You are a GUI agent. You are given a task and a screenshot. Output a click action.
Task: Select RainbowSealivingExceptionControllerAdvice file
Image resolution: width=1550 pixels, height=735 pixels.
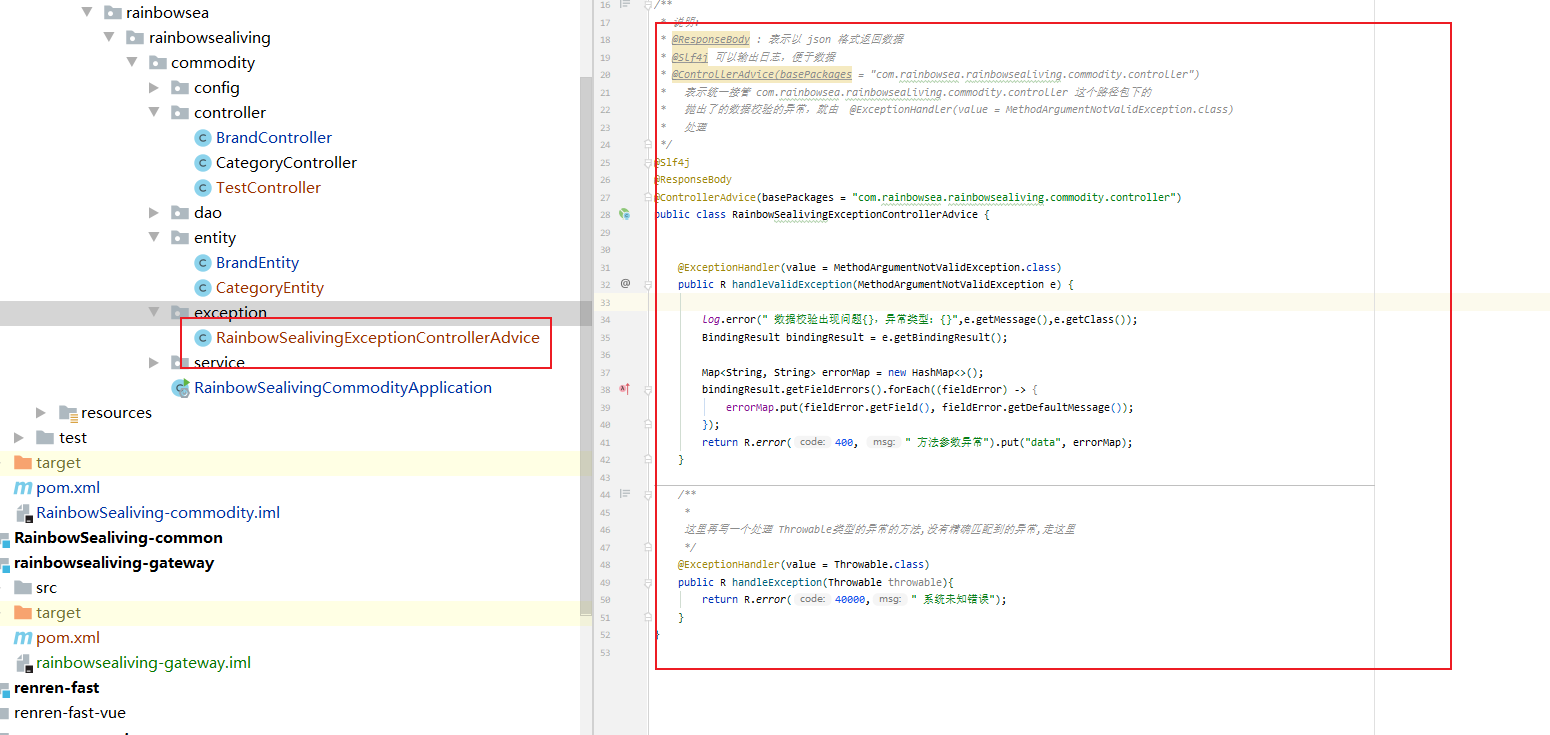[378, 338]
